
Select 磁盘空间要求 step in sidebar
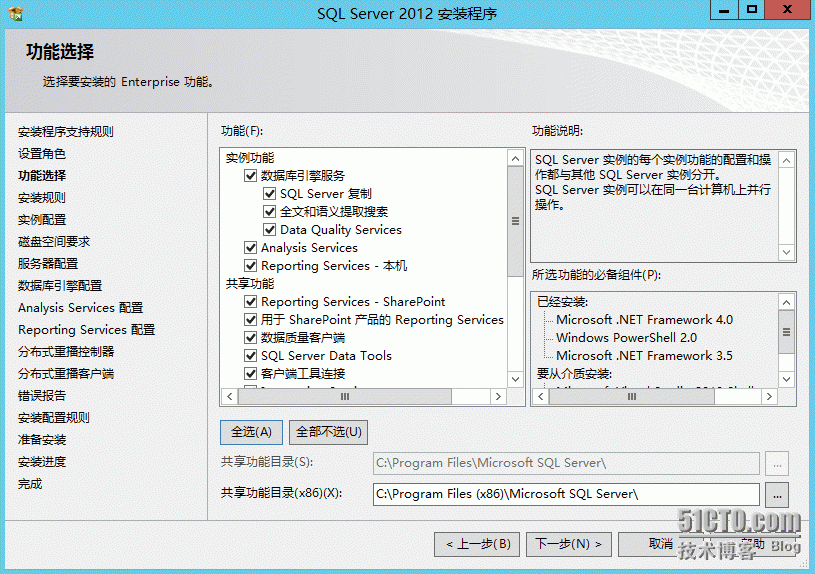click(54, 242)
